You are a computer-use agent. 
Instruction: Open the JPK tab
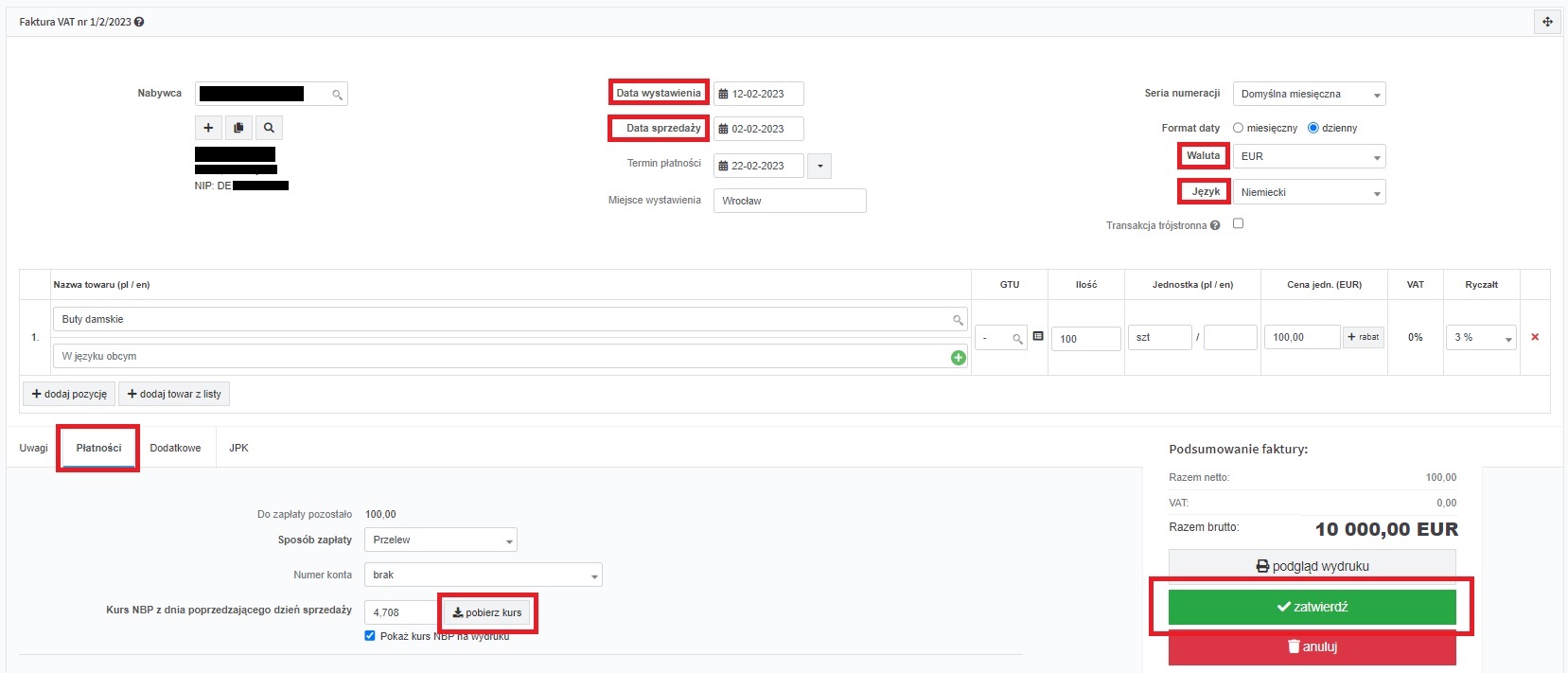pos(238,448)
